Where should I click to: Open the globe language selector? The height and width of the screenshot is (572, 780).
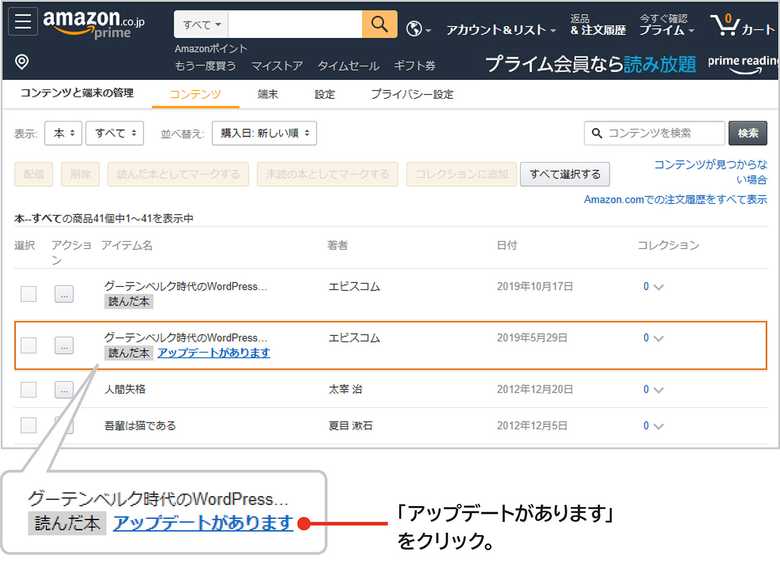tap(418, 29)
